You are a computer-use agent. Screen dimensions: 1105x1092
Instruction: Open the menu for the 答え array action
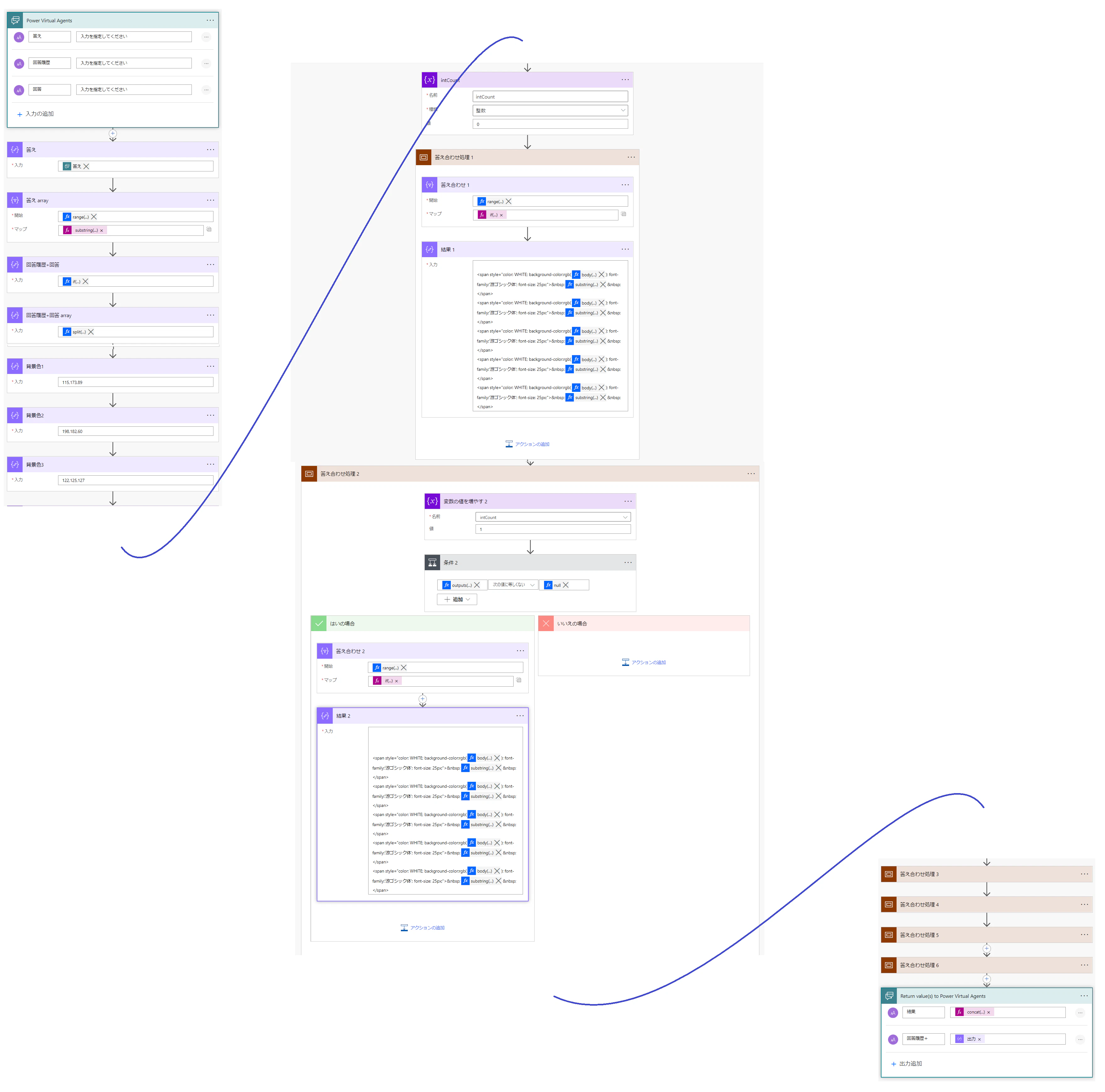(210, 200)
